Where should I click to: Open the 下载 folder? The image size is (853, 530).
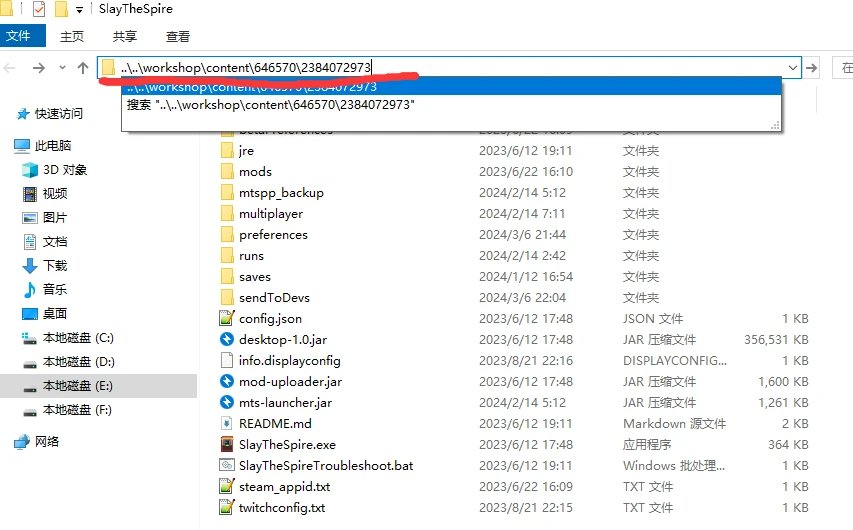(x=45, y=266)
